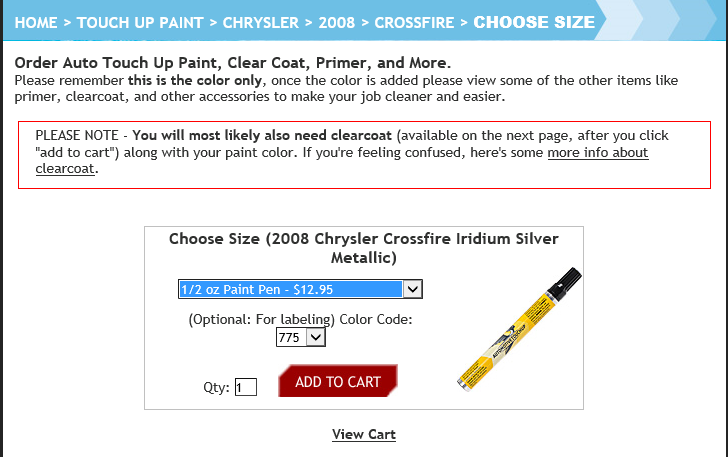Click the Qty input field

coord(246,387)
